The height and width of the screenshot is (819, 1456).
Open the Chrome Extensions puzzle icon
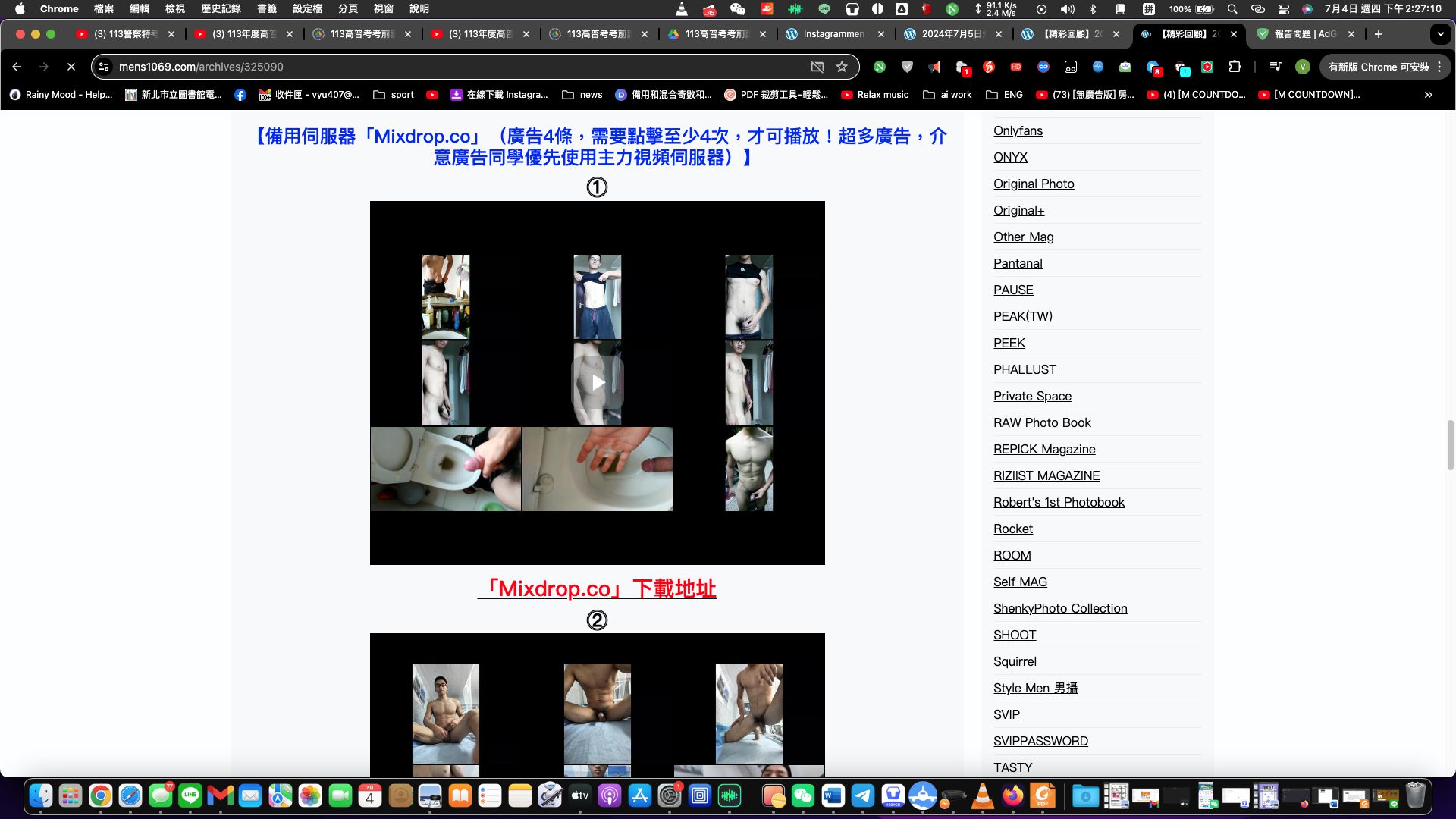click(x=1235, y=67)
